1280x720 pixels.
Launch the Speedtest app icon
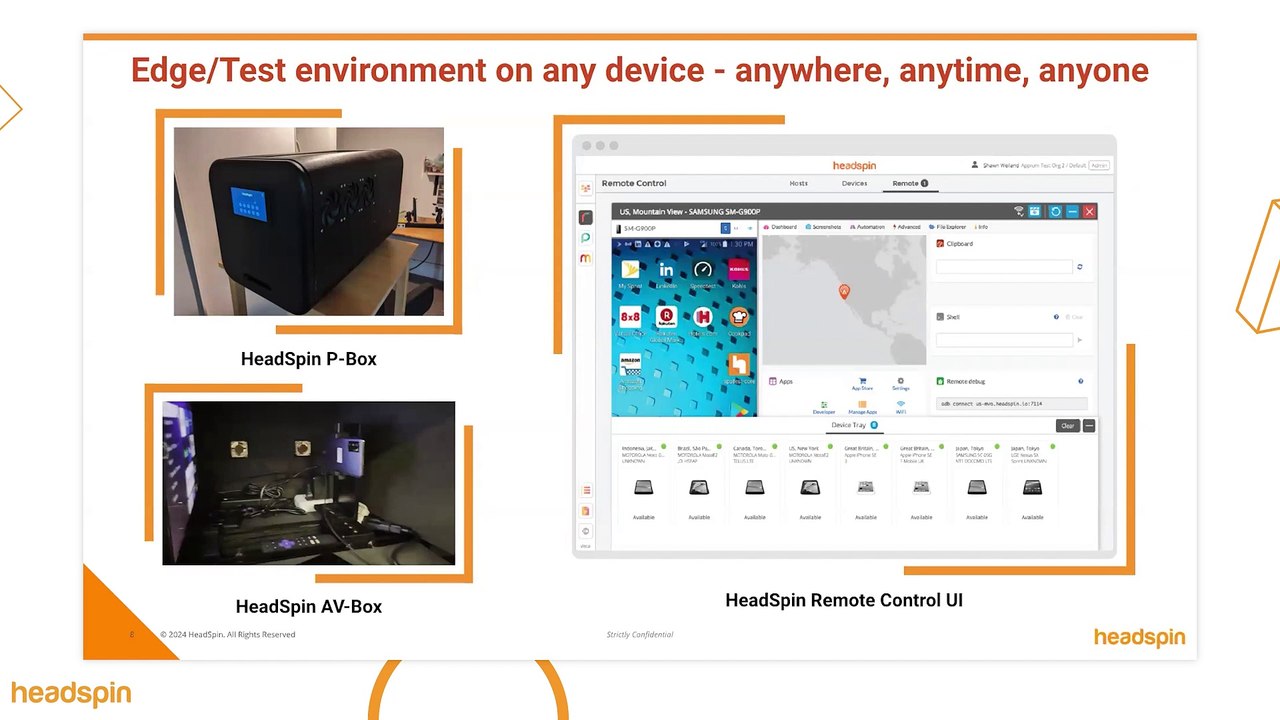(703, 270)
